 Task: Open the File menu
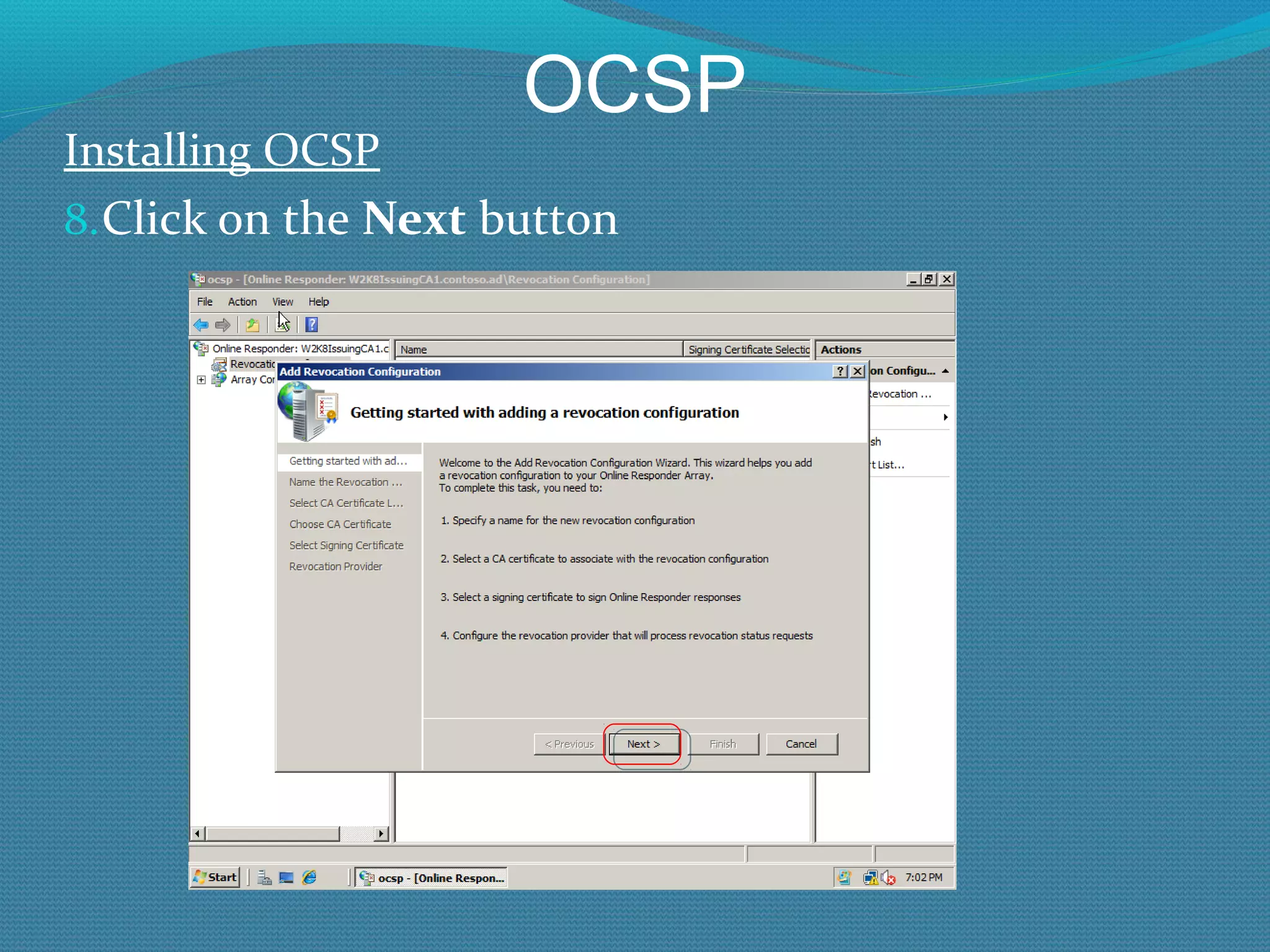(205, 302)
